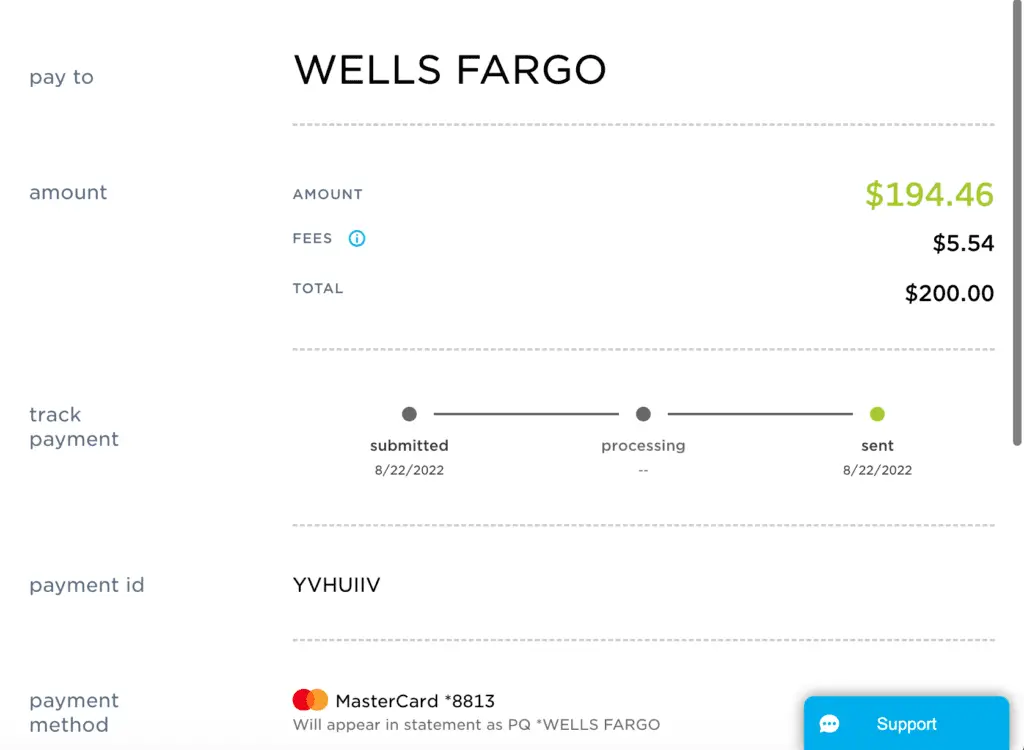This screenshot has width=1024, height=750.
Task: Click the track payment label
Action: pos(74,427)
